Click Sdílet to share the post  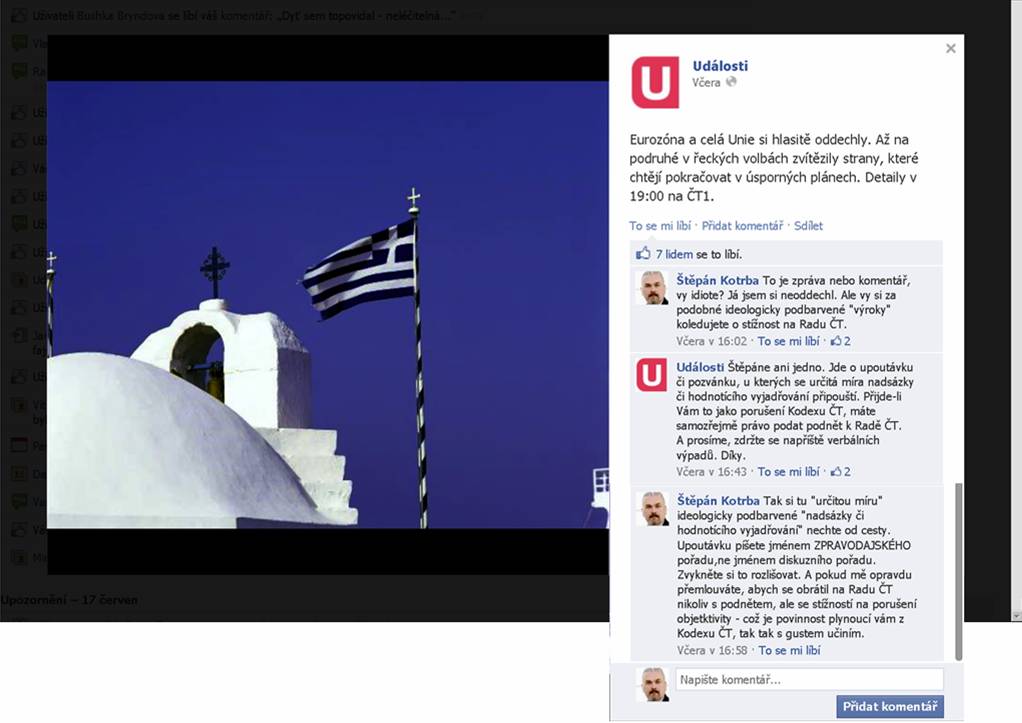[808, 226]
